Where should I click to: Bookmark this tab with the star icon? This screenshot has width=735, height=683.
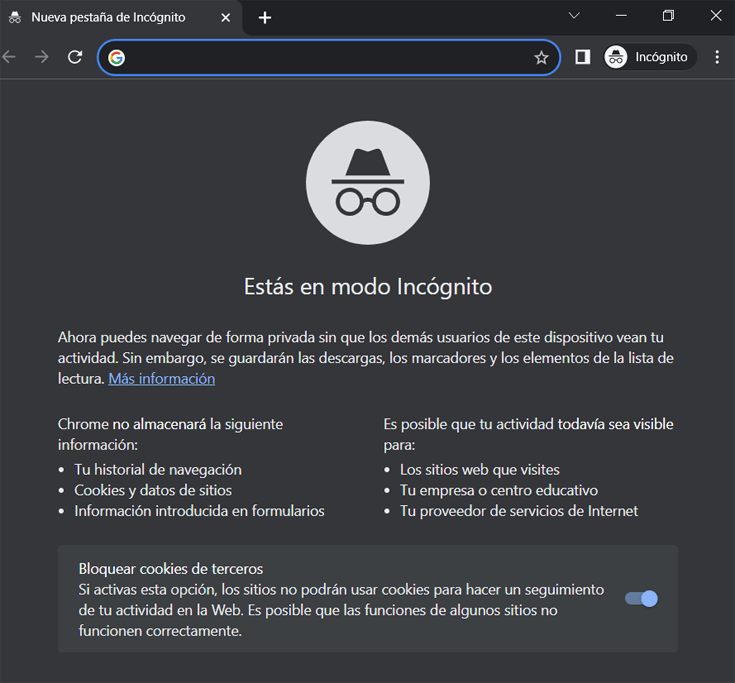click(541, 58)
